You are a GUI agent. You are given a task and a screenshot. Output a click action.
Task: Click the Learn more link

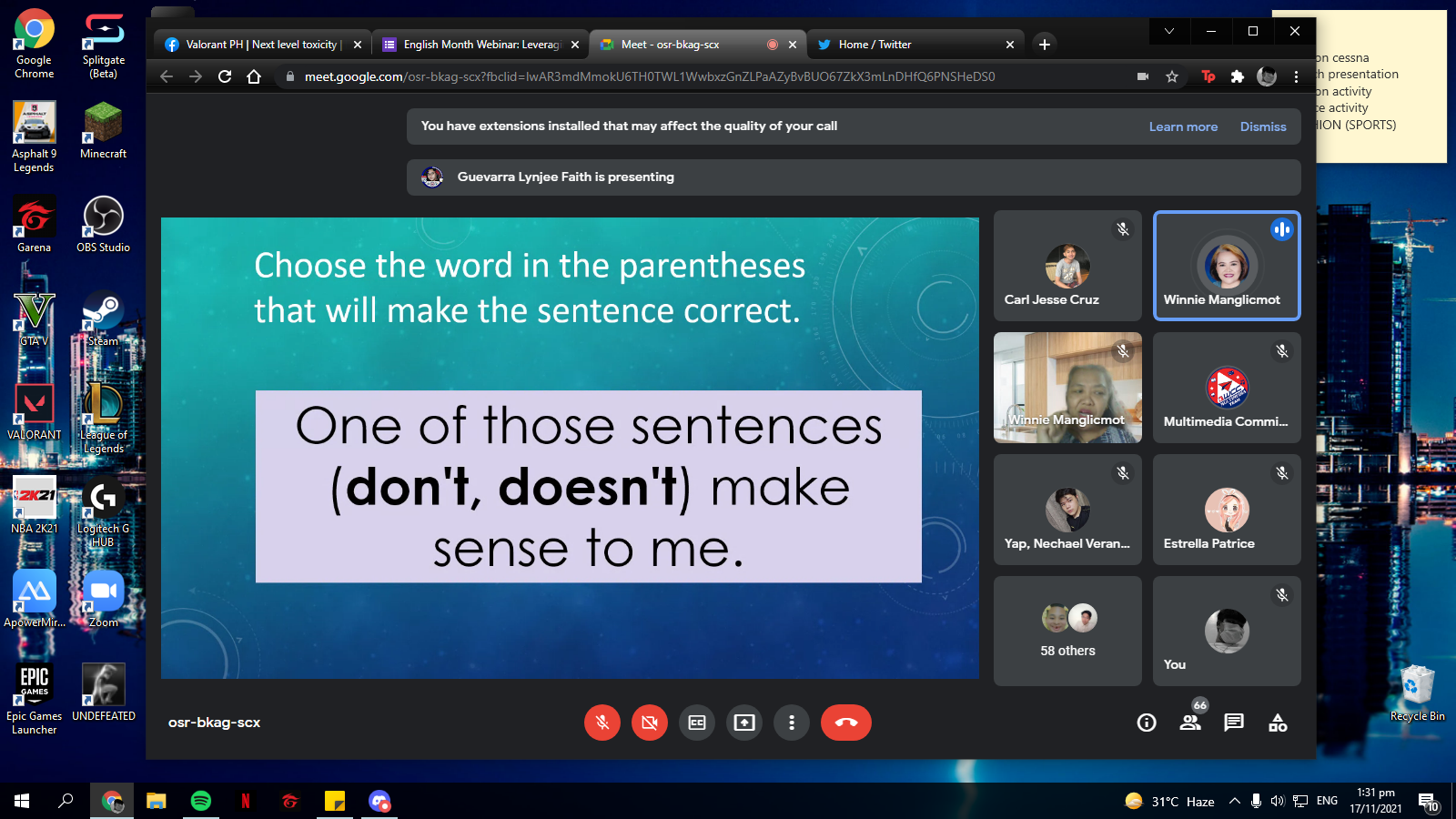click(1183, 126)
